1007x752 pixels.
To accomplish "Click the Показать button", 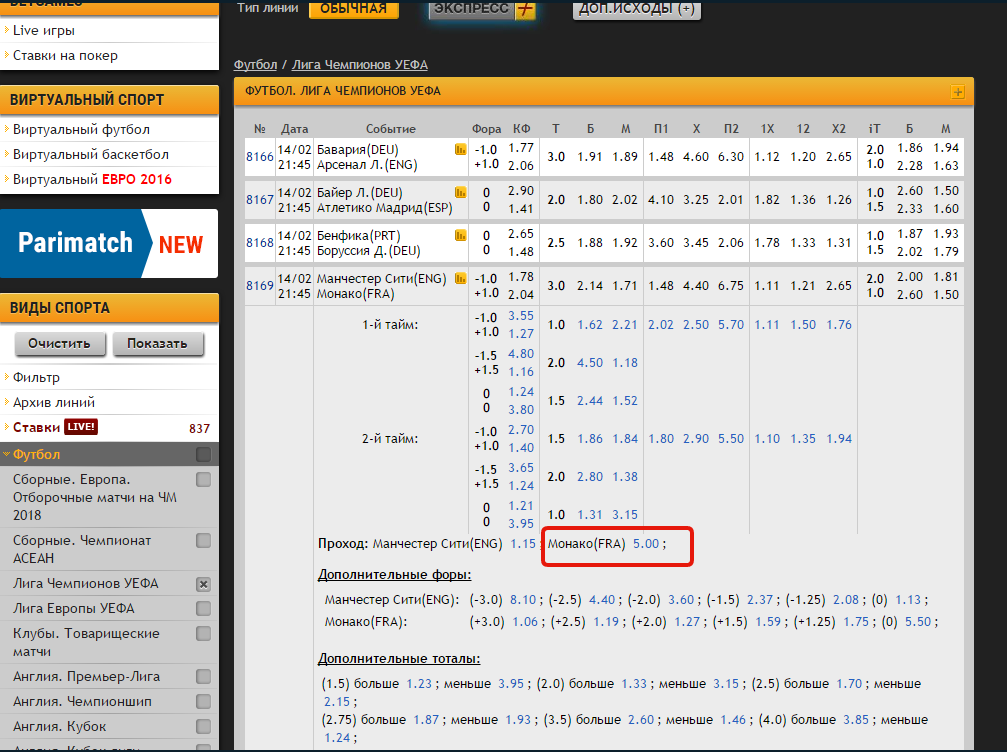I will (x=157, y=344).
